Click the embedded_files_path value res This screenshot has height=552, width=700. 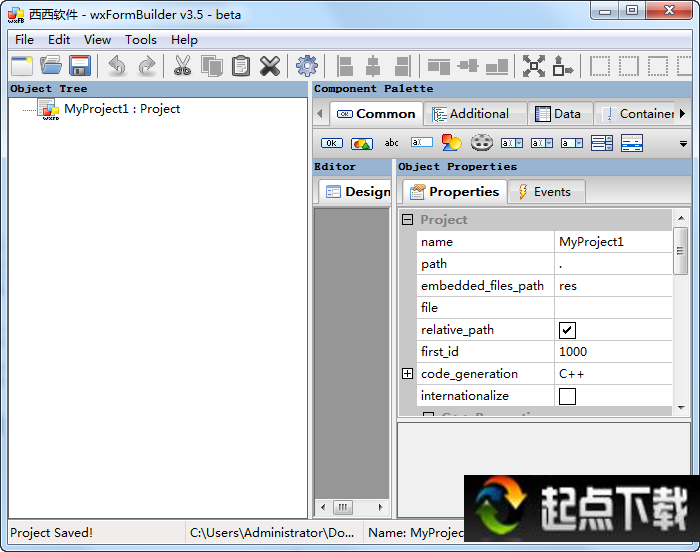pyautogui.click(x=613, y=286)
